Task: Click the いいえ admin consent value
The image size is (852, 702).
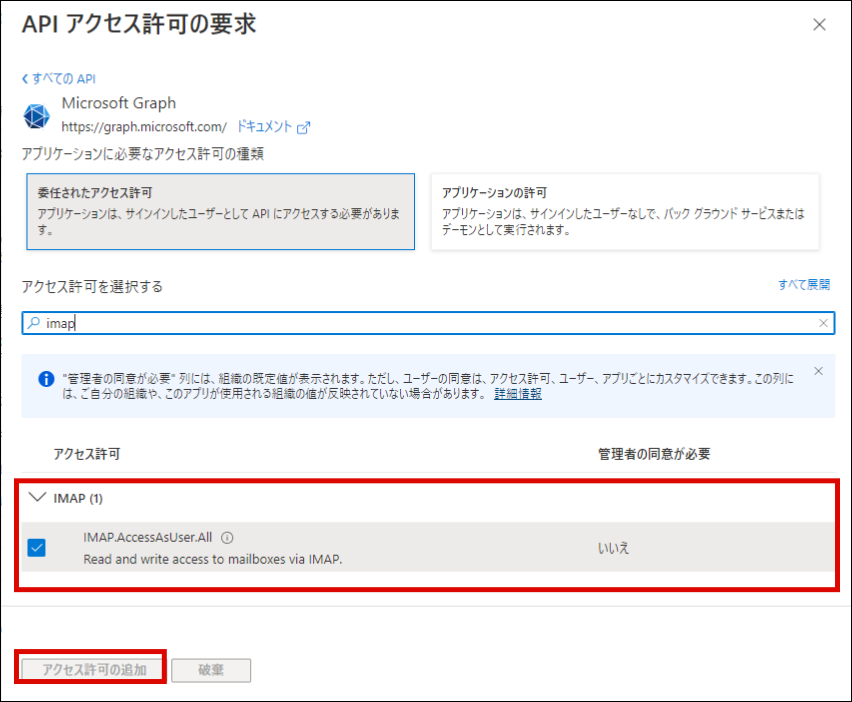Action: 613,548
